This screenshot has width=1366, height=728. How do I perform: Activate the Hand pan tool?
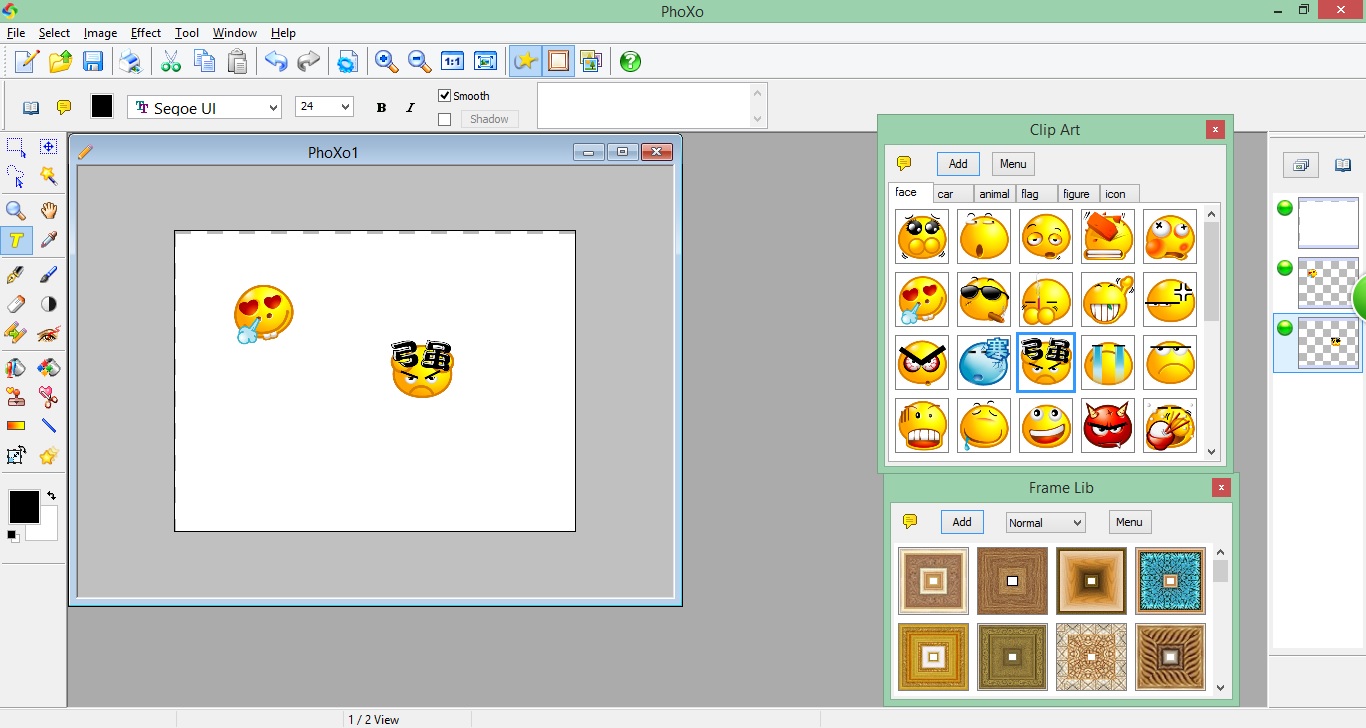pos(49,210)
